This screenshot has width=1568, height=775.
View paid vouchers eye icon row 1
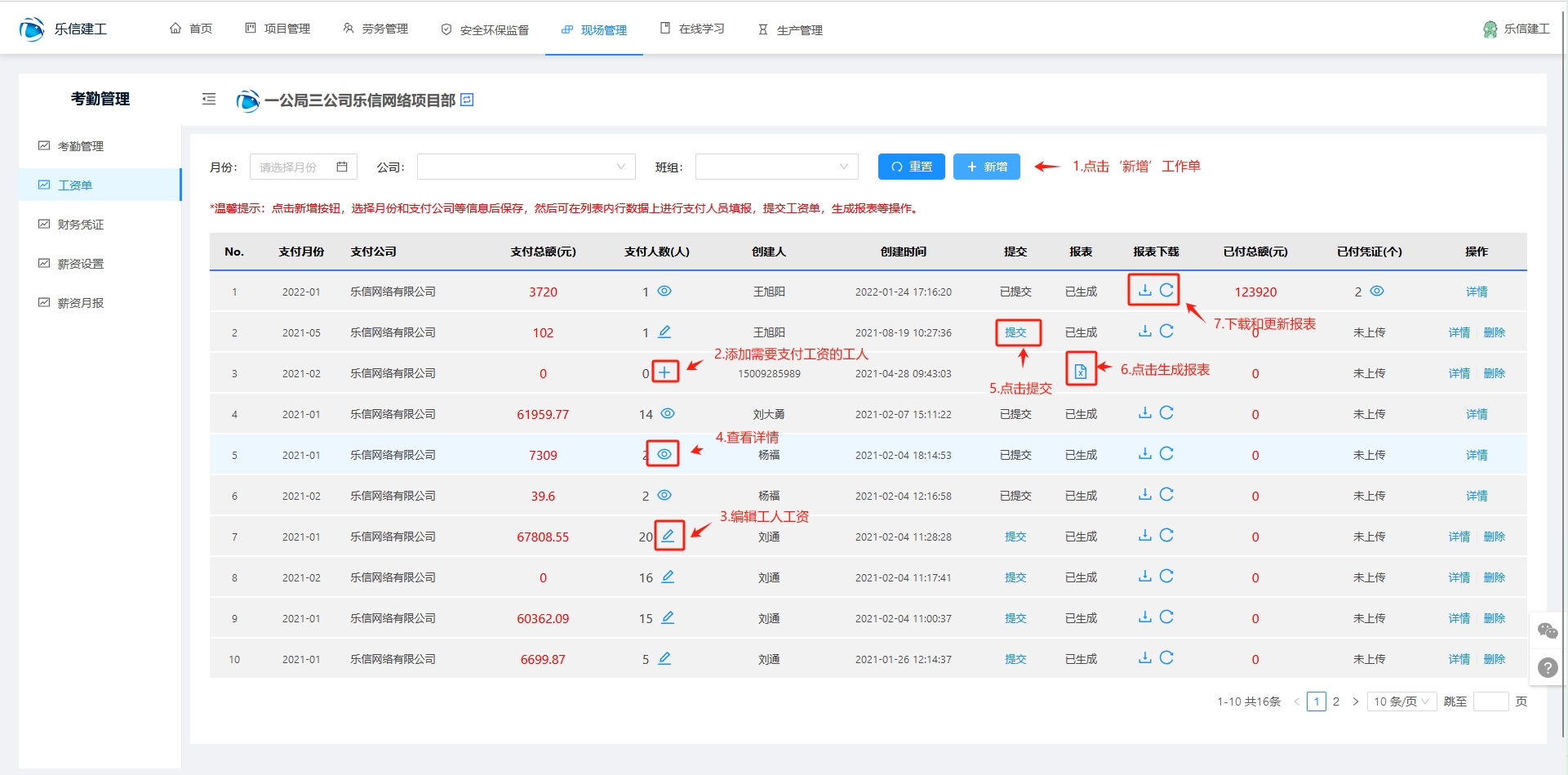coord(1377,292)
